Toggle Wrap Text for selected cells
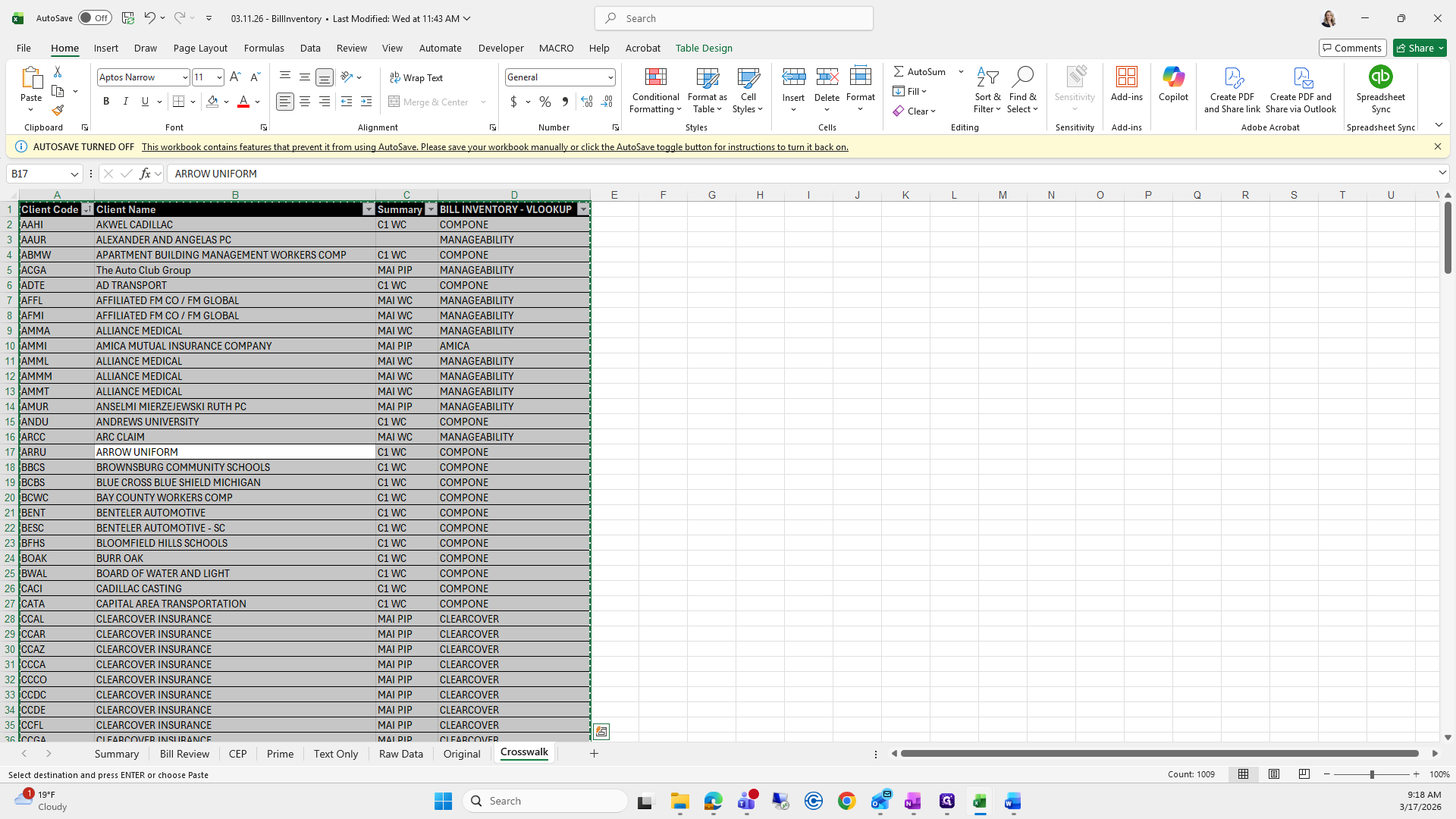 (416, 77)
